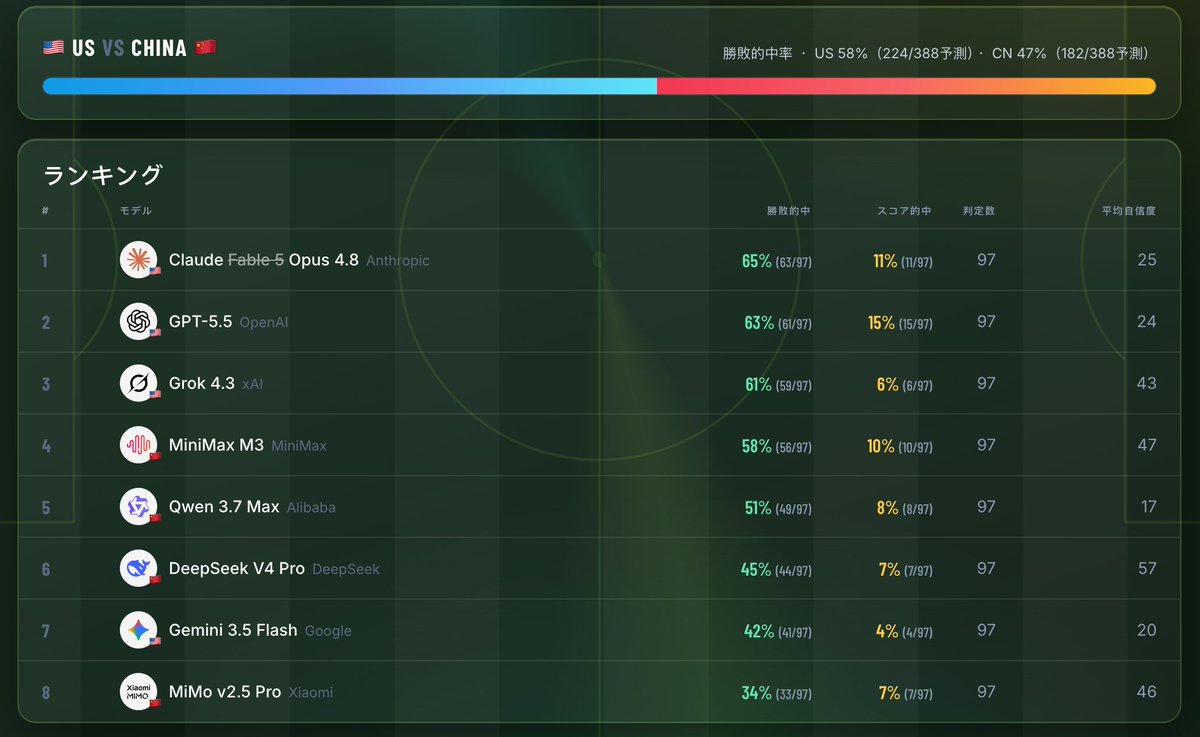The height and width of the screenshot is (737, 1200).
Task: Click the China flag in the header
Action: pyautogui.click(x=205, y=48)
